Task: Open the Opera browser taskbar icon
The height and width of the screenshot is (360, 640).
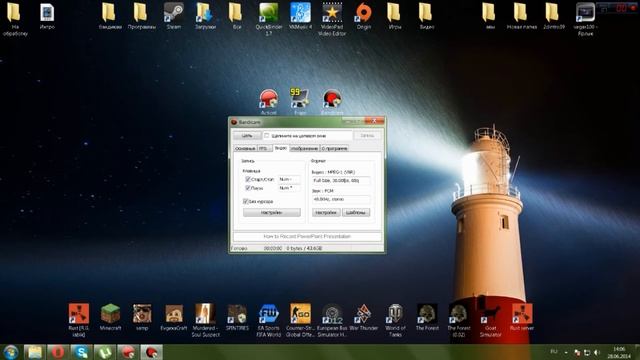Action: coord(58,352)
